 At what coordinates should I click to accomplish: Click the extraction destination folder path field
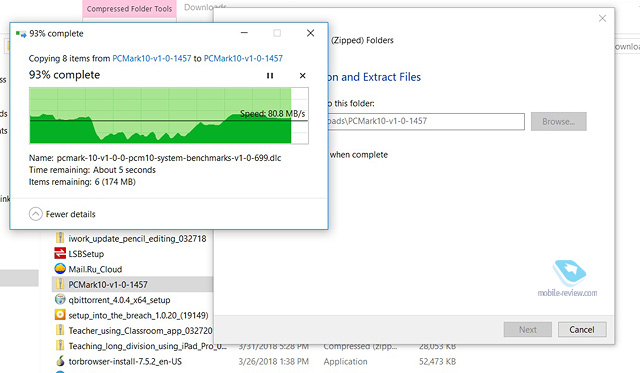426,121
